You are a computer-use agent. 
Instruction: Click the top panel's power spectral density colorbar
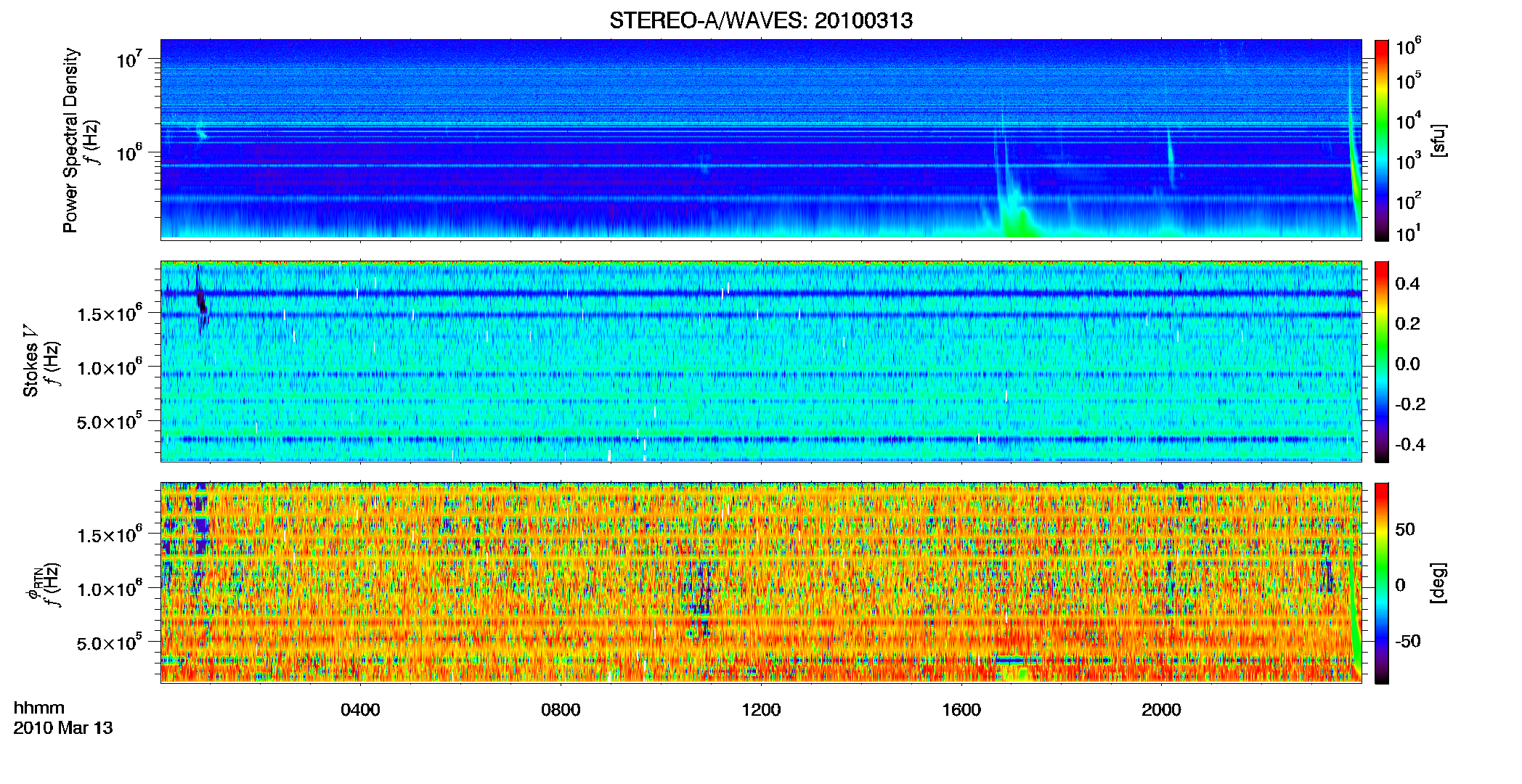click(x=1381, y=140)
